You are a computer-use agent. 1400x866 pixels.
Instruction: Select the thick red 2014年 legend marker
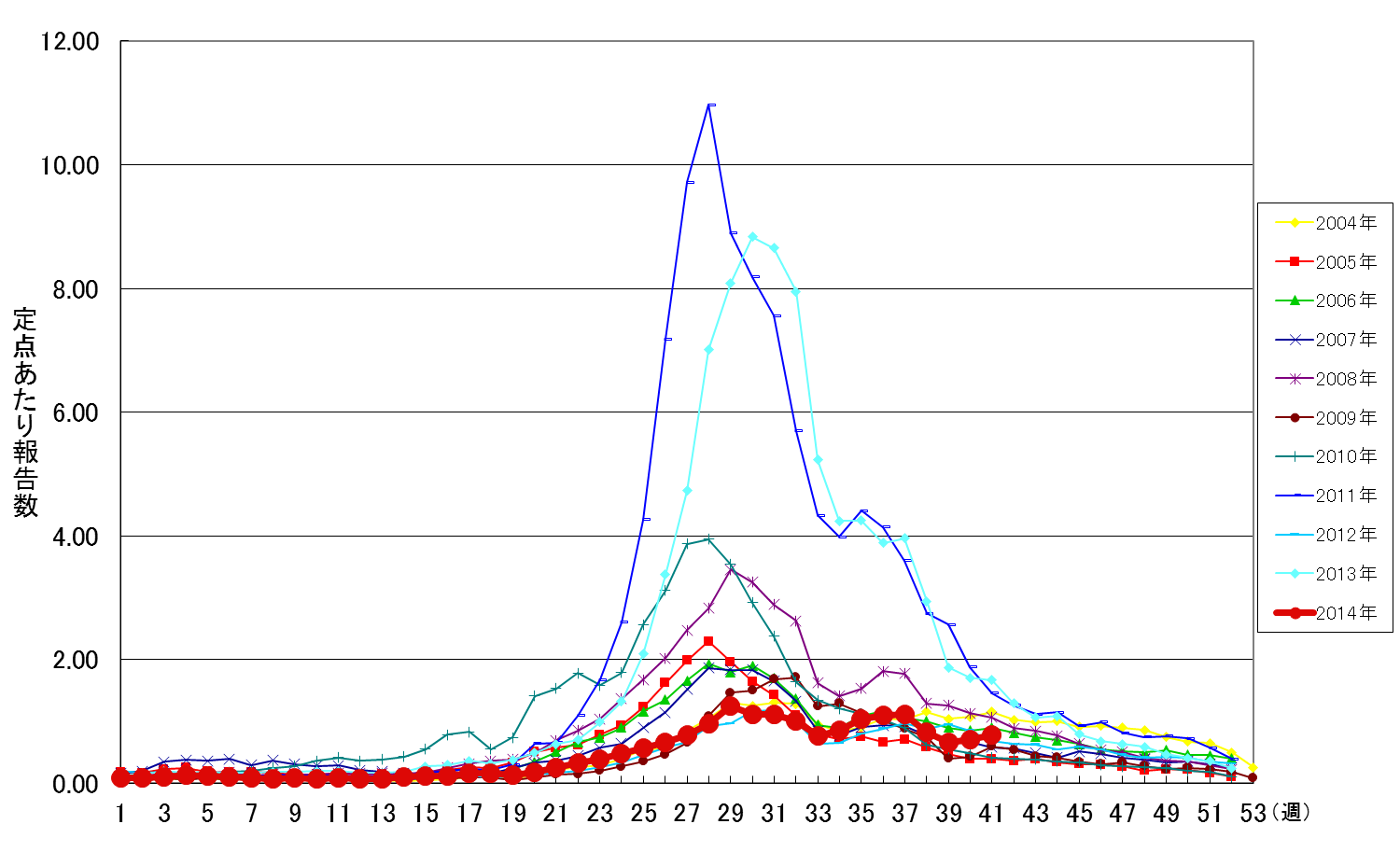[1295, 613]
